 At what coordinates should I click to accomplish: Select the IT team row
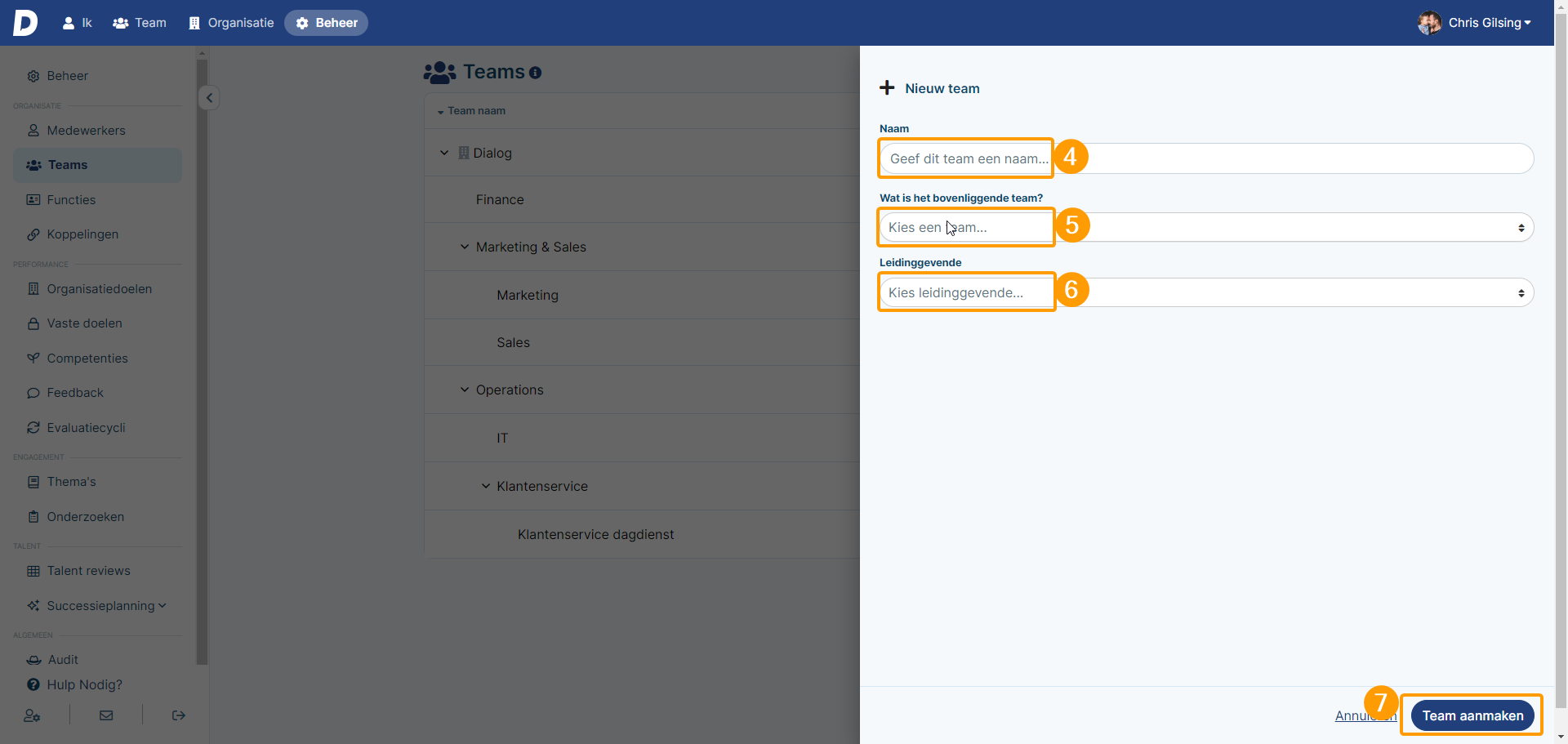642,438
